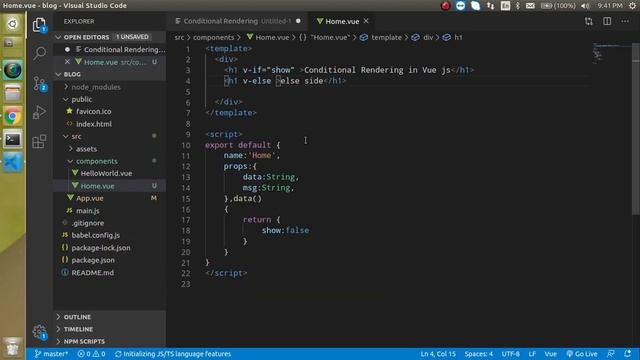Screen dimensions: 640x360
Task: Open Terminal from the Ubuntu dock
Action: [x=13, y=140]
